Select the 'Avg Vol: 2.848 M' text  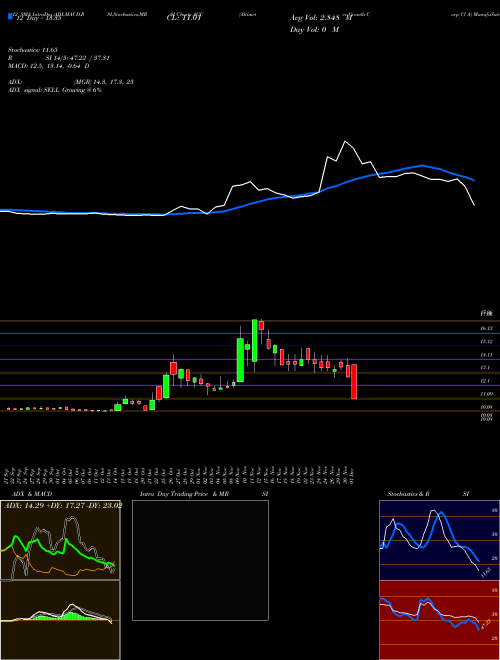320,18
